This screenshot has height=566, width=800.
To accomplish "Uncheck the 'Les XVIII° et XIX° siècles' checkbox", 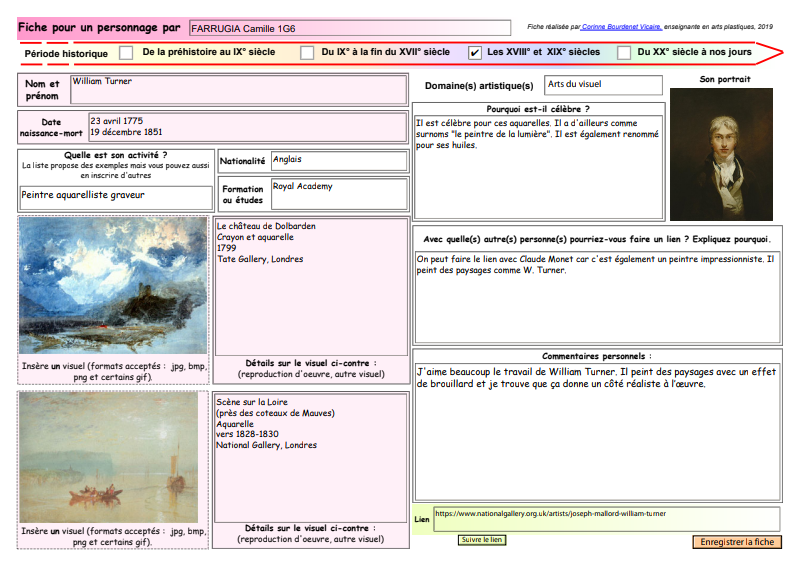I will (474, 52).
